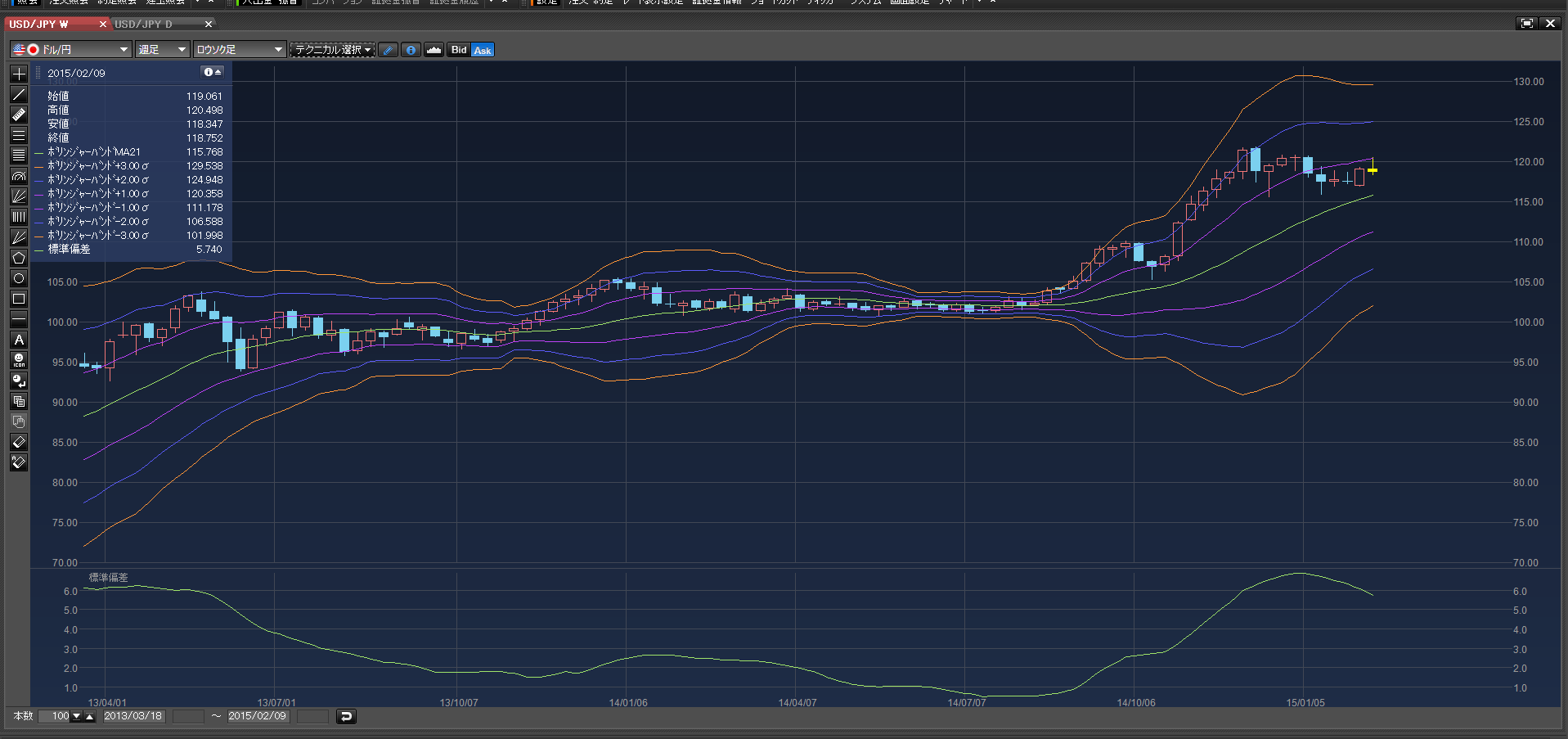Screen dimensions: 1568x739
Task: Click the 標準偏差 legend row in data panel
Action: coord(129,250)
